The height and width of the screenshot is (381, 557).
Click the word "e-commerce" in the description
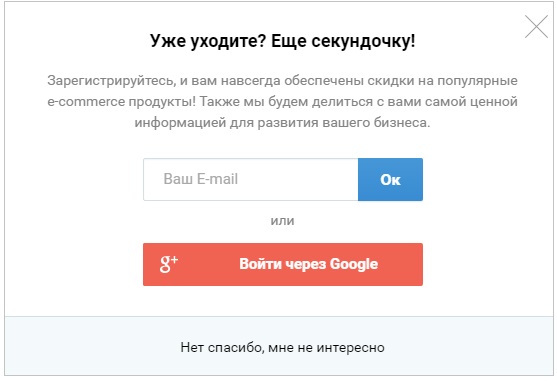point(86,102)
